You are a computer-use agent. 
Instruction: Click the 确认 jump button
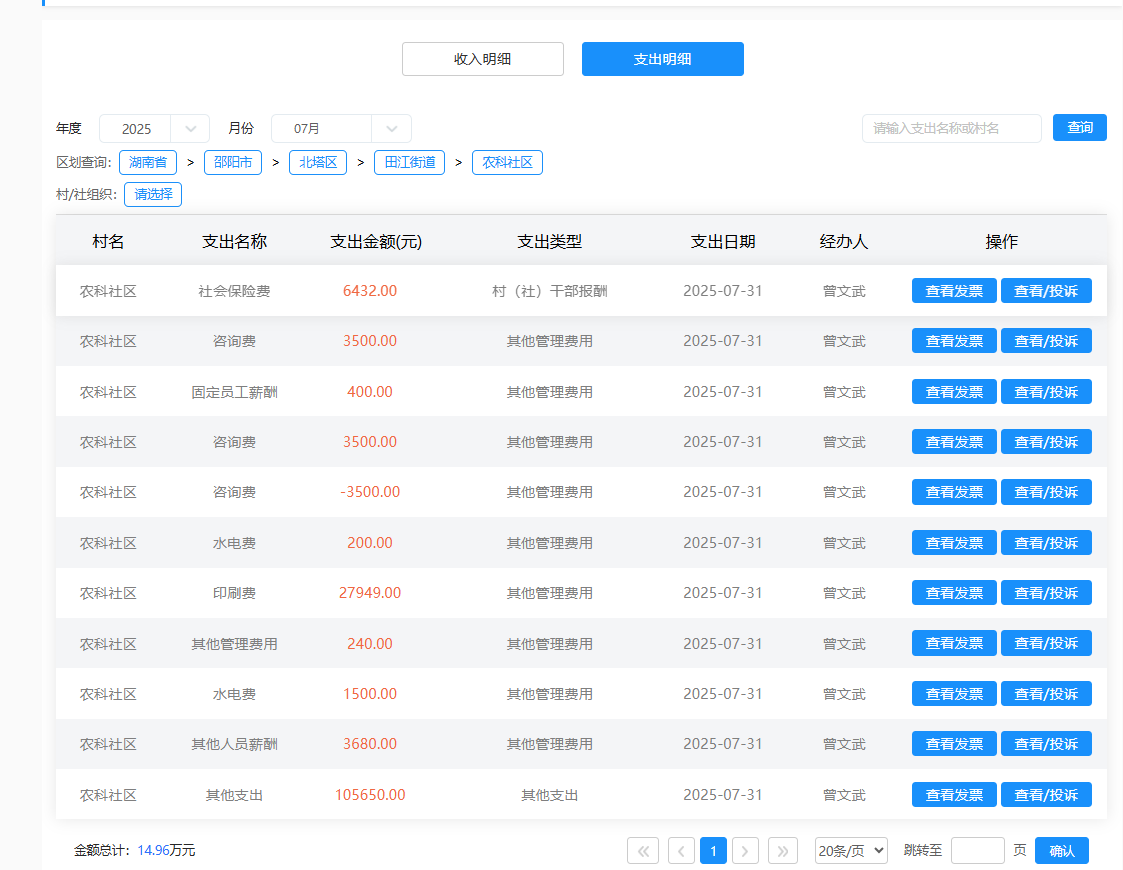pyautogui.click(x=1061, y=851)
